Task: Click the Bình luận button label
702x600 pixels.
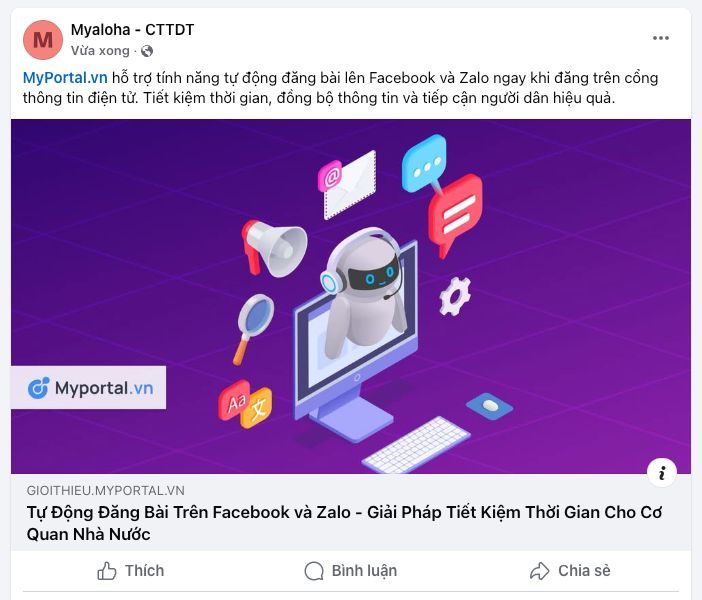Action: 364,571
